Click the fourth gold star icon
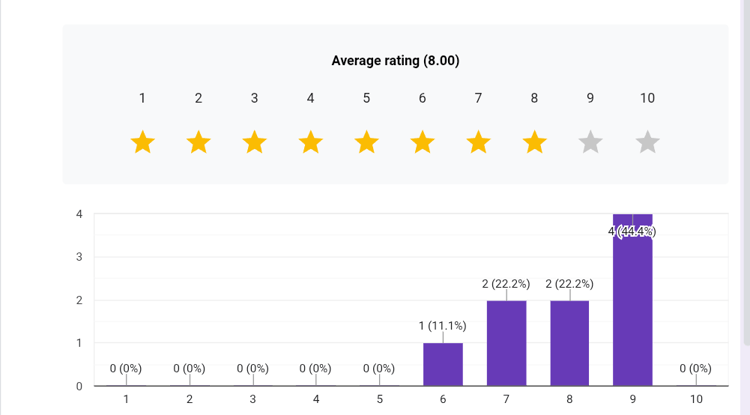This screenshot has height=415, width=750. click(x=311, y=143)
